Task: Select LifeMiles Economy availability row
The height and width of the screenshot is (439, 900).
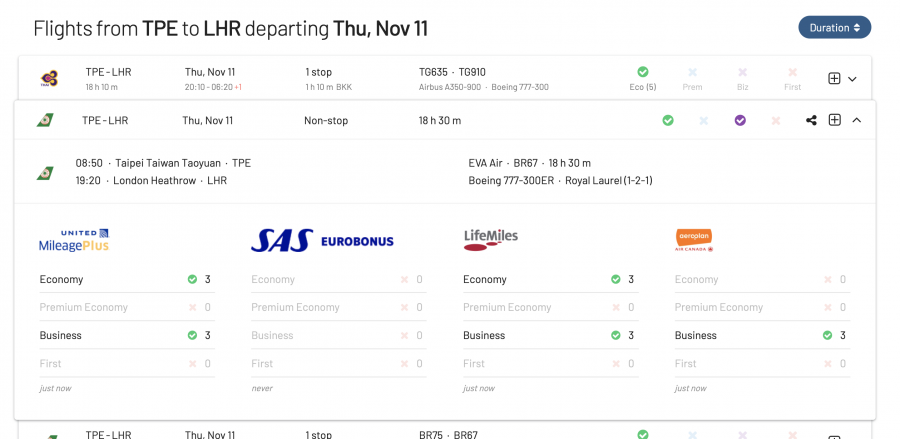Action: [x=549, y=279]
